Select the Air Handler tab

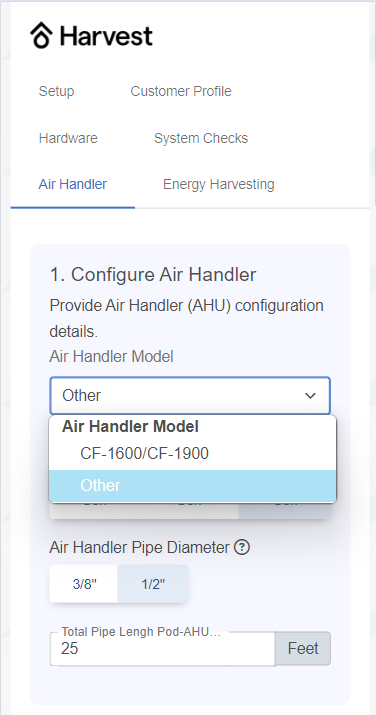73,185
